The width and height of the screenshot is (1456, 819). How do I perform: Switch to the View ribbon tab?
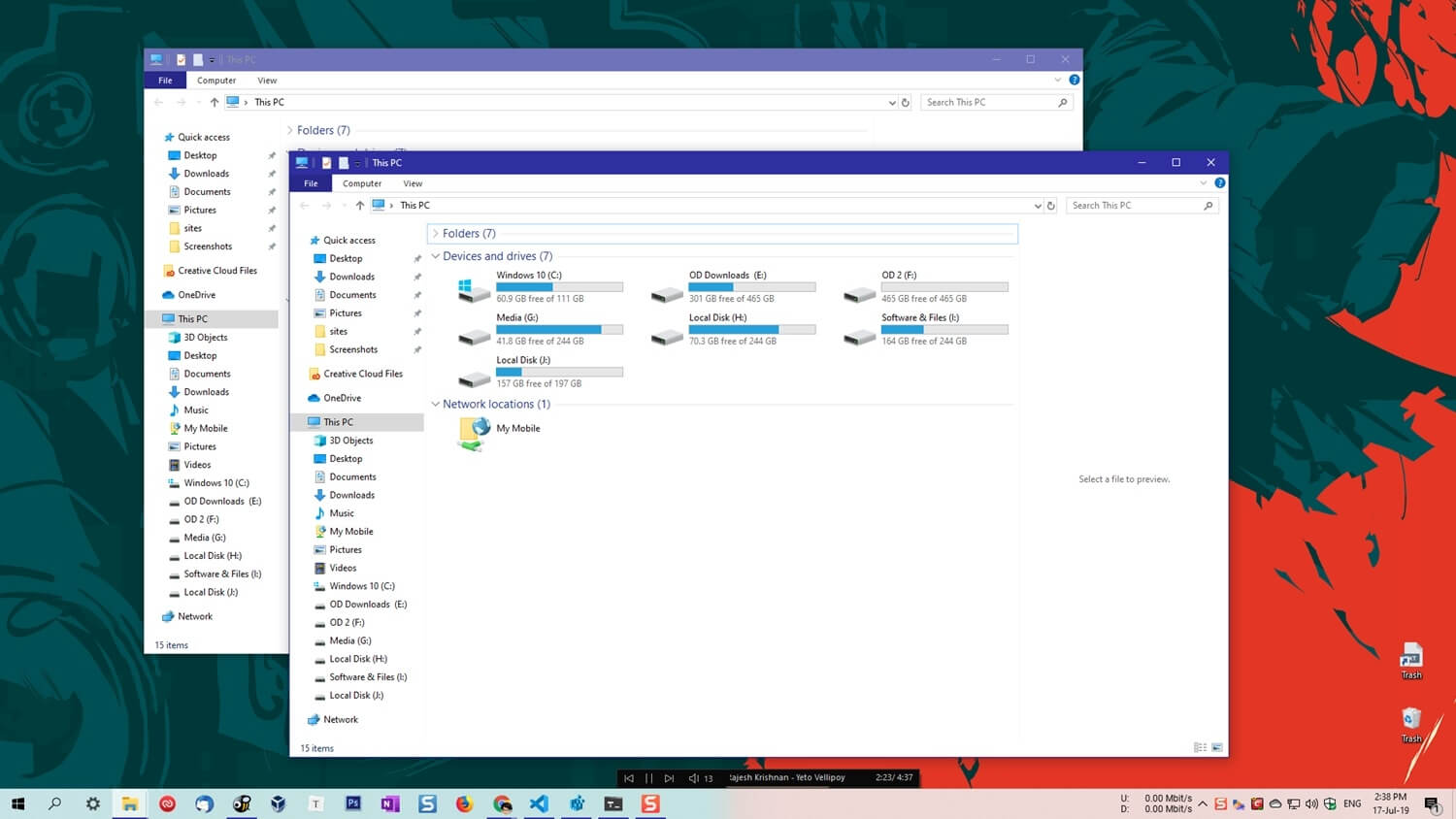413,183
